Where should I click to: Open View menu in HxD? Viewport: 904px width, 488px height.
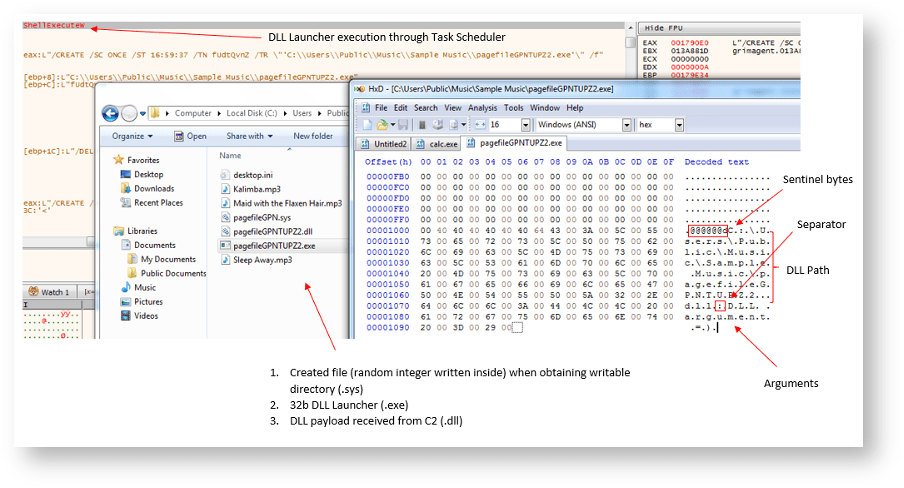(453, 108)
